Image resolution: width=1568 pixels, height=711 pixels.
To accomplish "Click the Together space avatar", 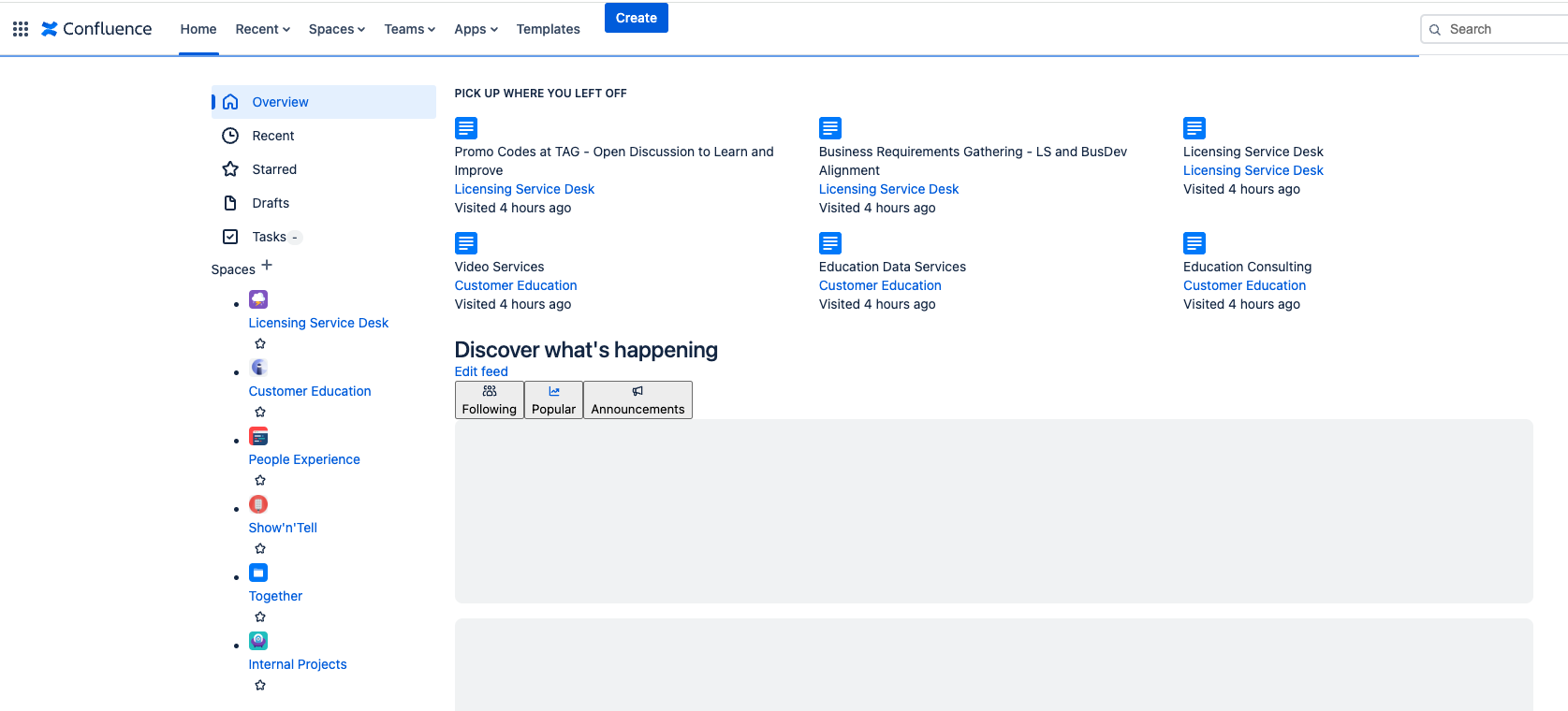I will coord(258,573).
